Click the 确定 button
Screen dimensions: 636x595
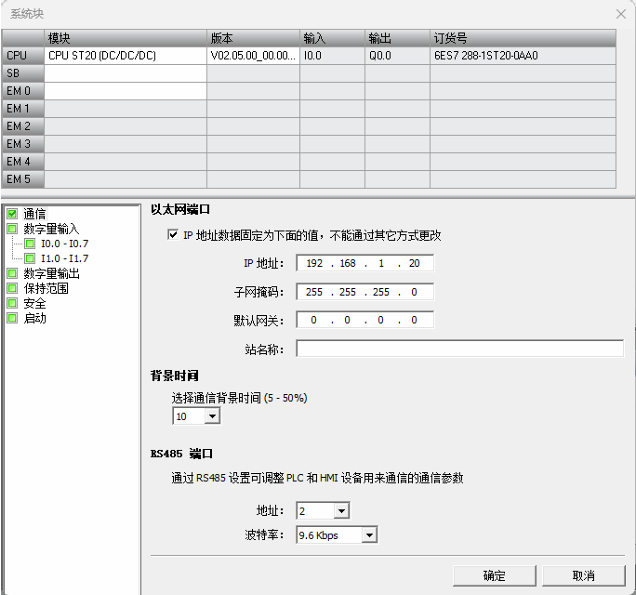494,576
